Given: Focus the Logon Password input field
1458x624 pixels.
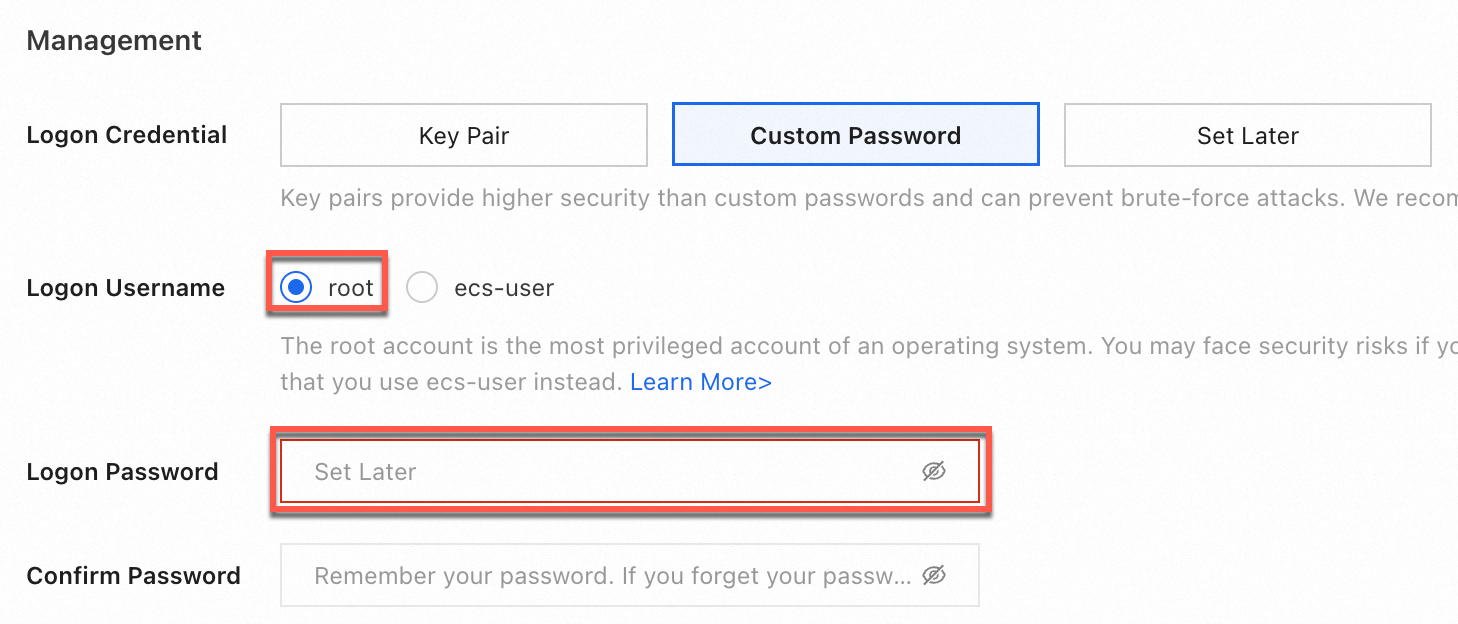Looking at the screenshot, I should click(x=600, y=471).
